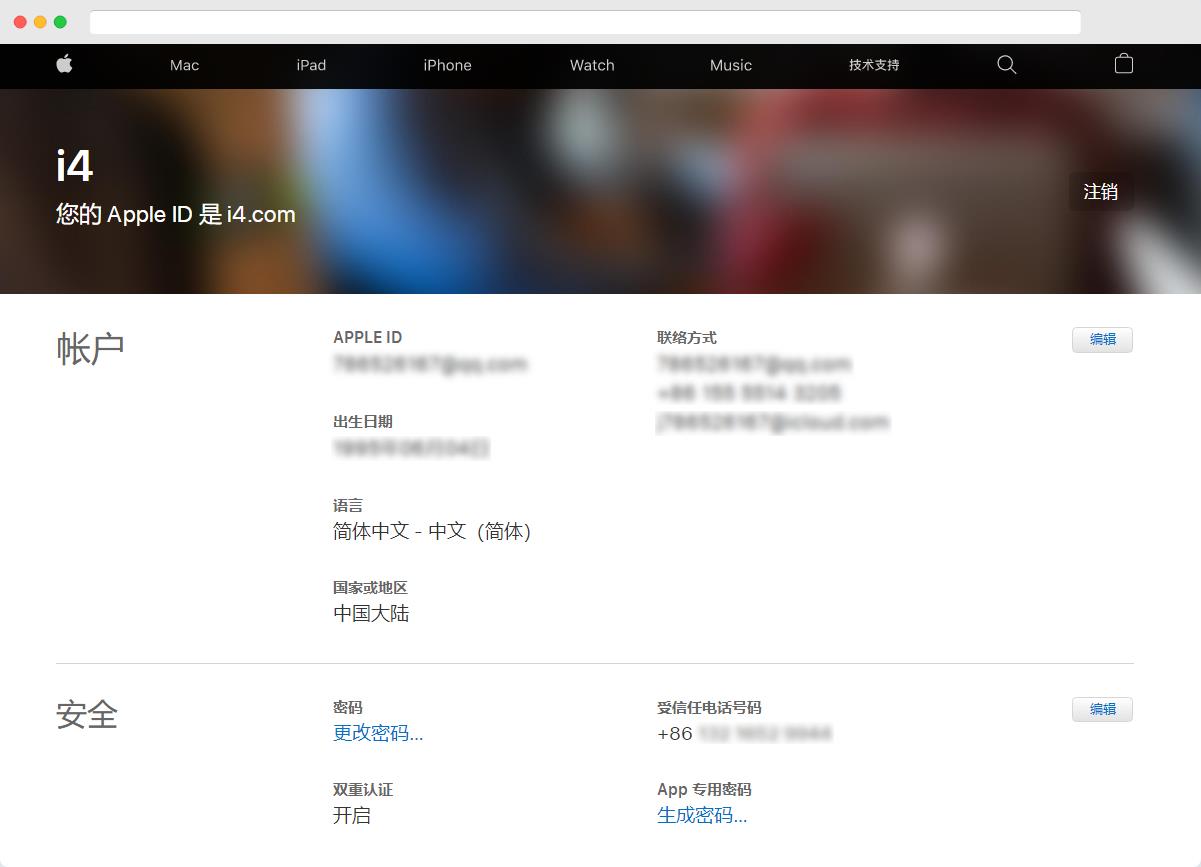Open the search icon in the navigation bar
The image size is (1201, 867).
pyautogui.click(x=1006, y=65)
